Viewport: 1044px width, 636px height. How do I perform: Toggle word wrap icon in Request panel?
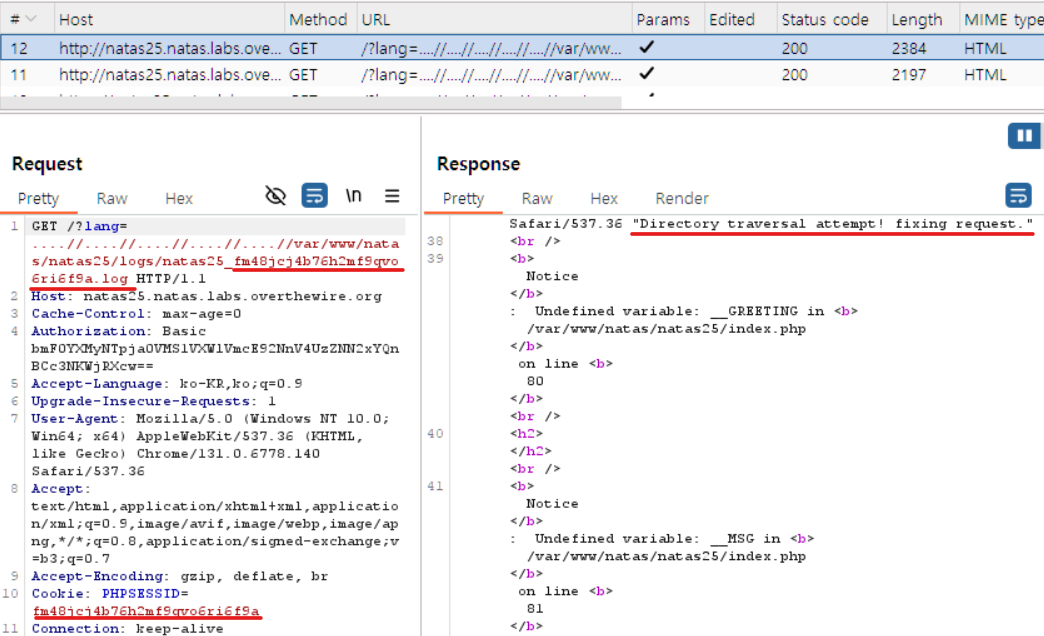[315, 196]
